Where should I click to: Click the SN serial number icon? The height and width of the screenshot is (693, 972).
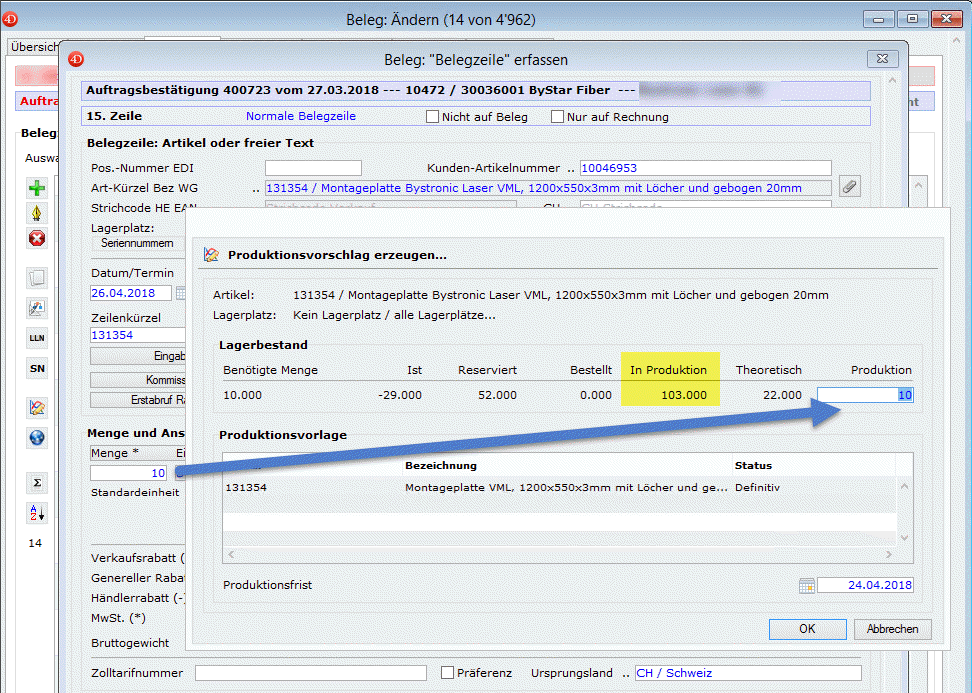(x=37, y=369)
